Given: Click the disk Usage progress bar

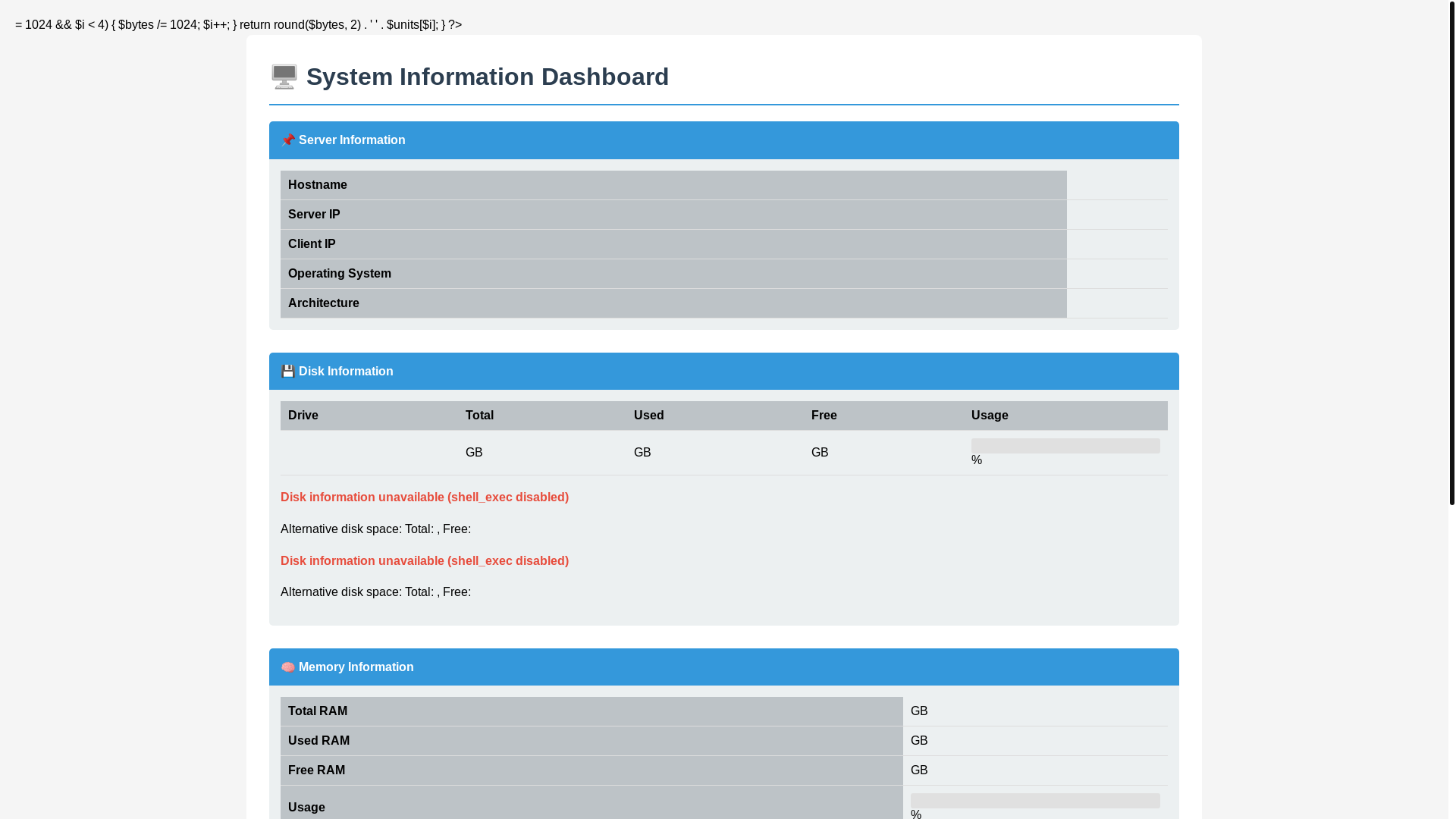Looking at the screenshot, I should 1065,446.
